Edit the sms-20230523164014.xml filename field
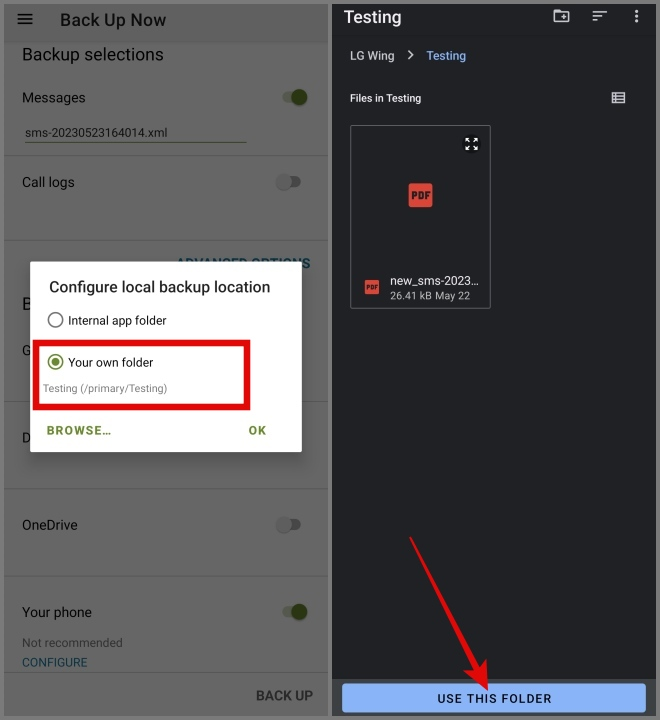 coord(134,132)
